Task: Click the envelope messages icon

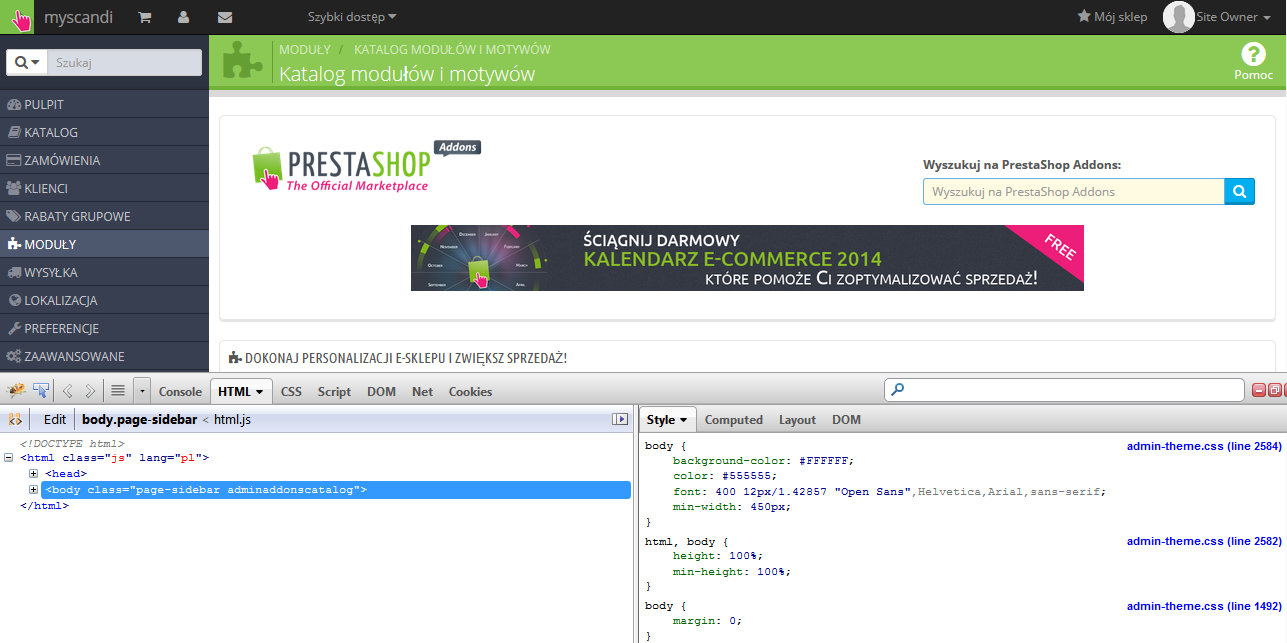Action: point(225,17)
